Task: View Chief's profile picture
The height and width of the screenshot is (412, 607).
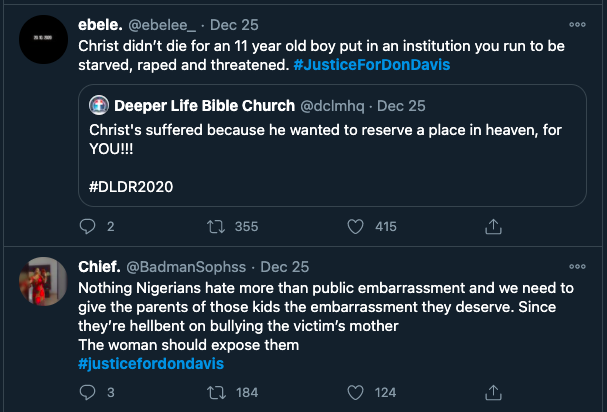Action: [44, 281]
